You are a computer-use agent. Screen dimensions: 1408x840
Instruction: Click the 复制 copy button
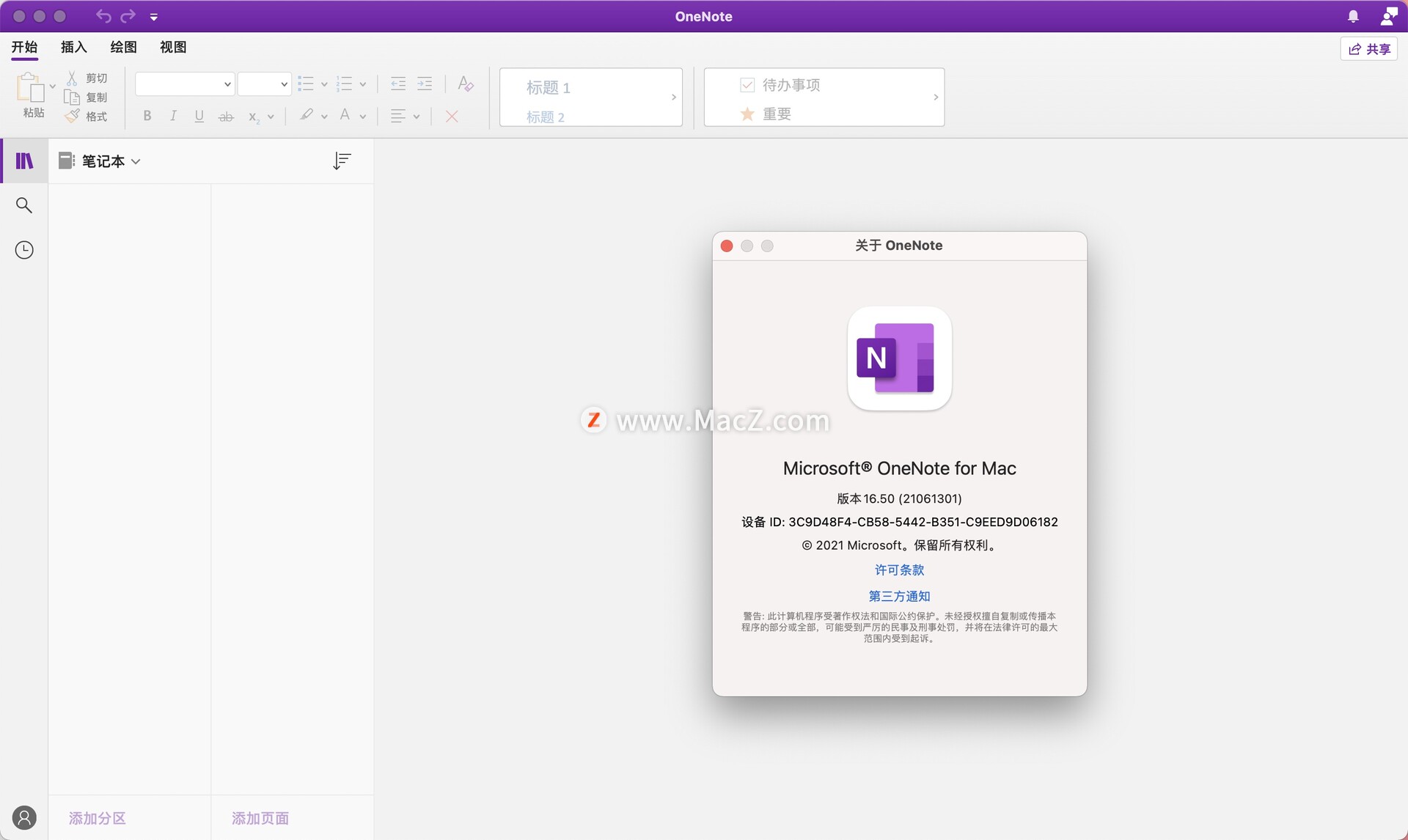[x=87, y=97]
